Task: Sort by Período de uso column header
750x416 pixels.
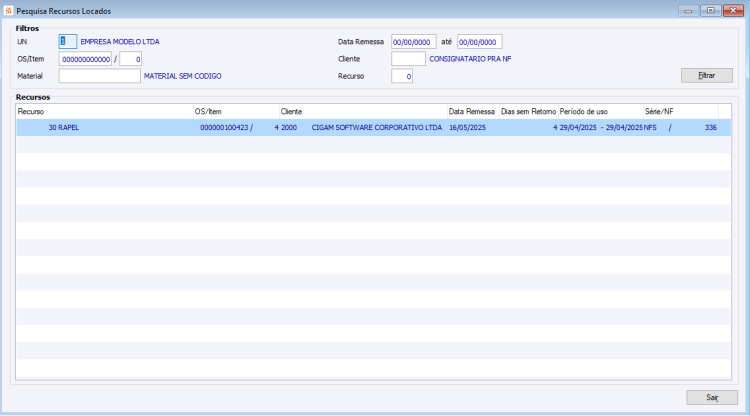Action: click(x=601, y=111)
